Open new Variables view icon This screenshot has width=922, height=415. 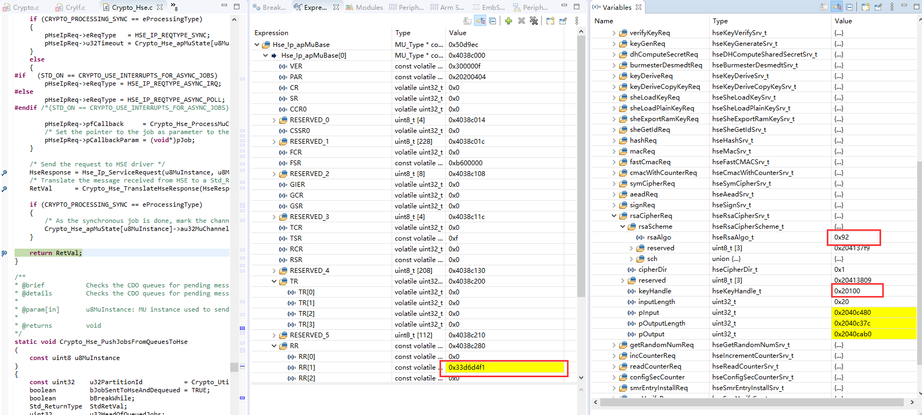coord(865,6)
